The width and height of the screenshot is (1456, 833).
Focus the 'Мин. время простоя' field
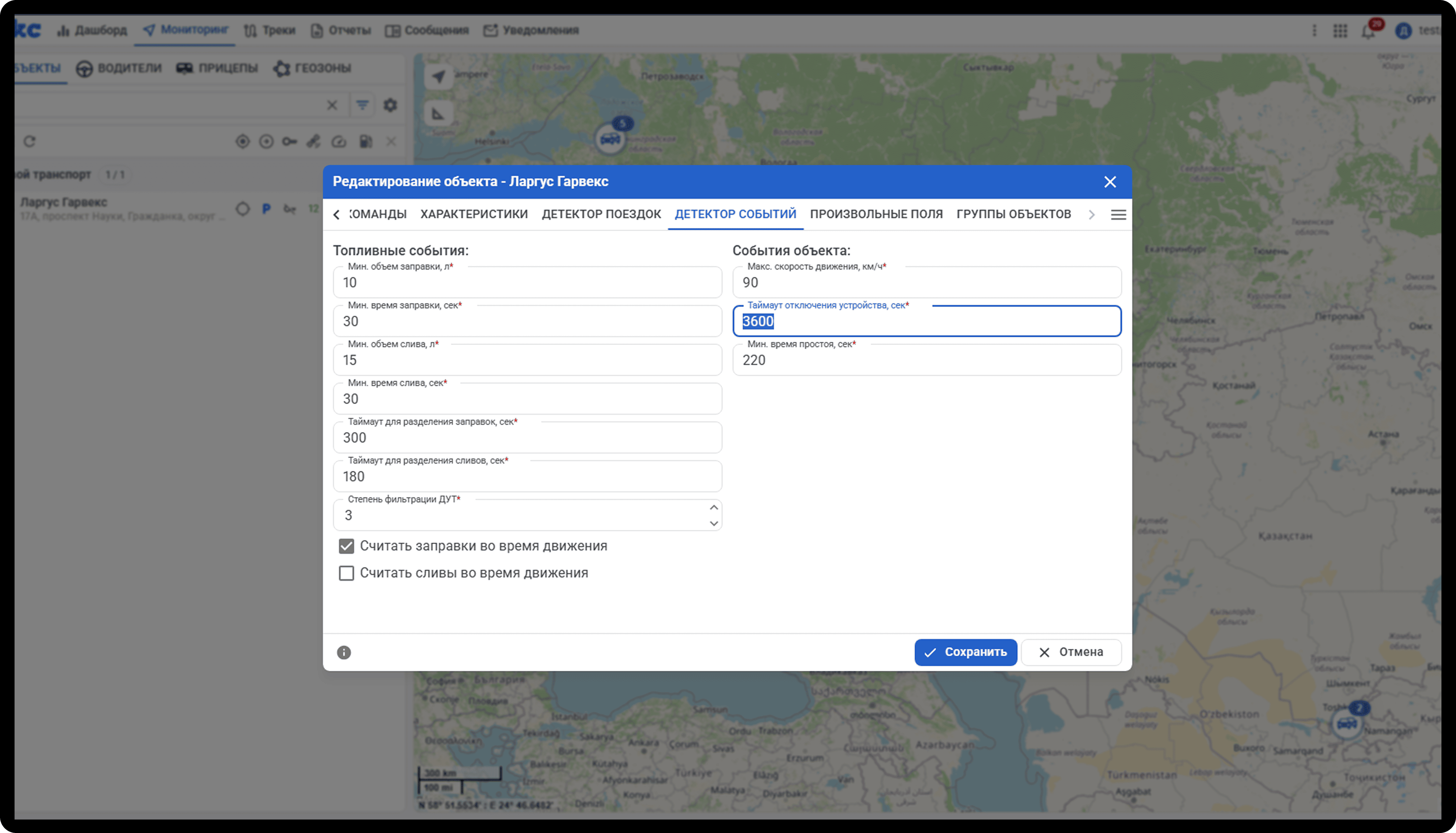tap(927, 360)
